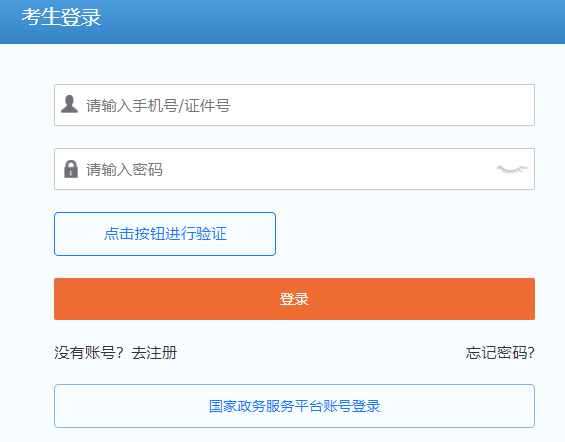Click the empty area beside the verification button
565x442 pixels.
[405, 234]
